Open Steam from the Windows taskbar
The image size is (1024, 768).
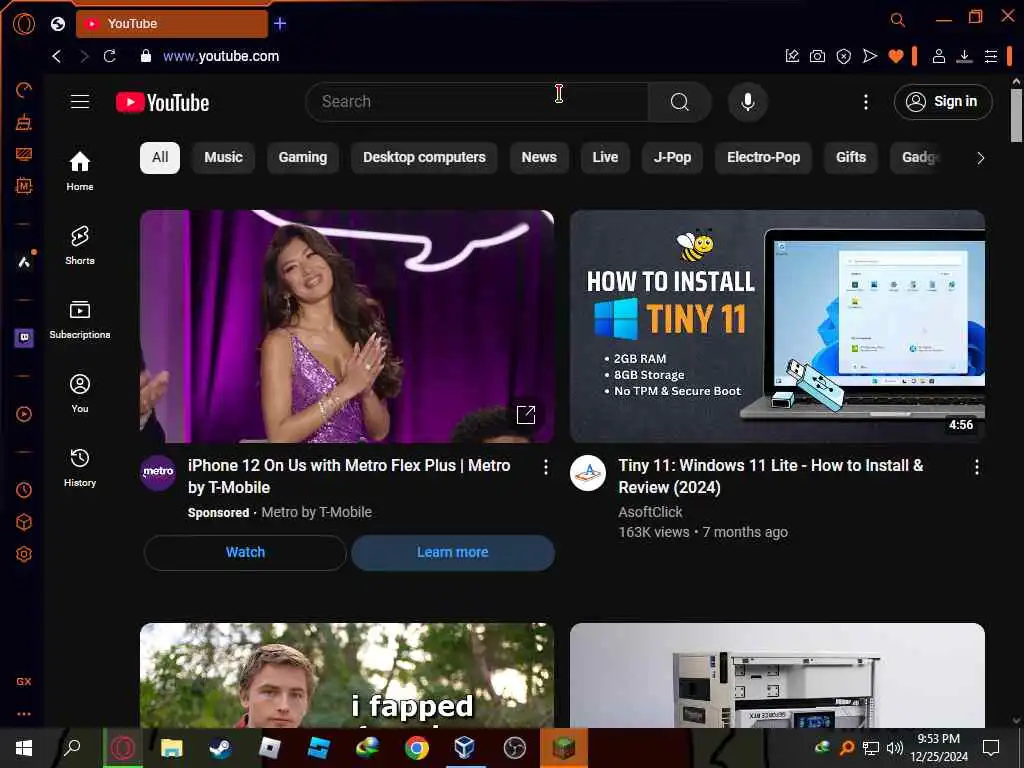click(x=220, y=748)
